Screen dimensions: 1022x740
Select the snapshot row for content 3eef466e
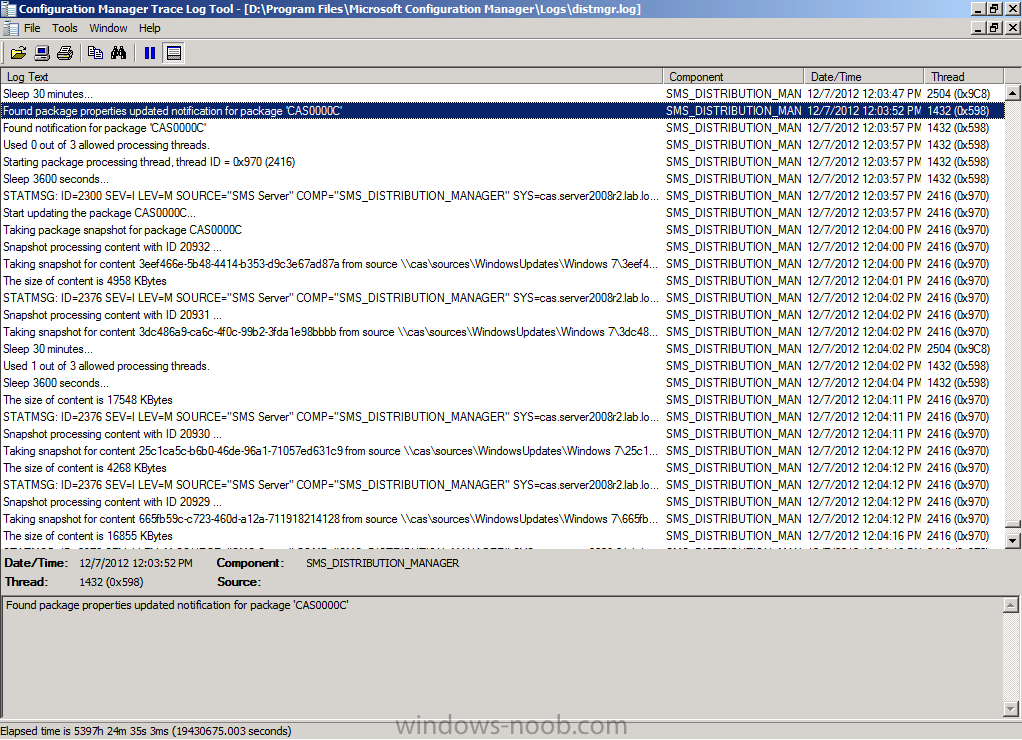503,263
